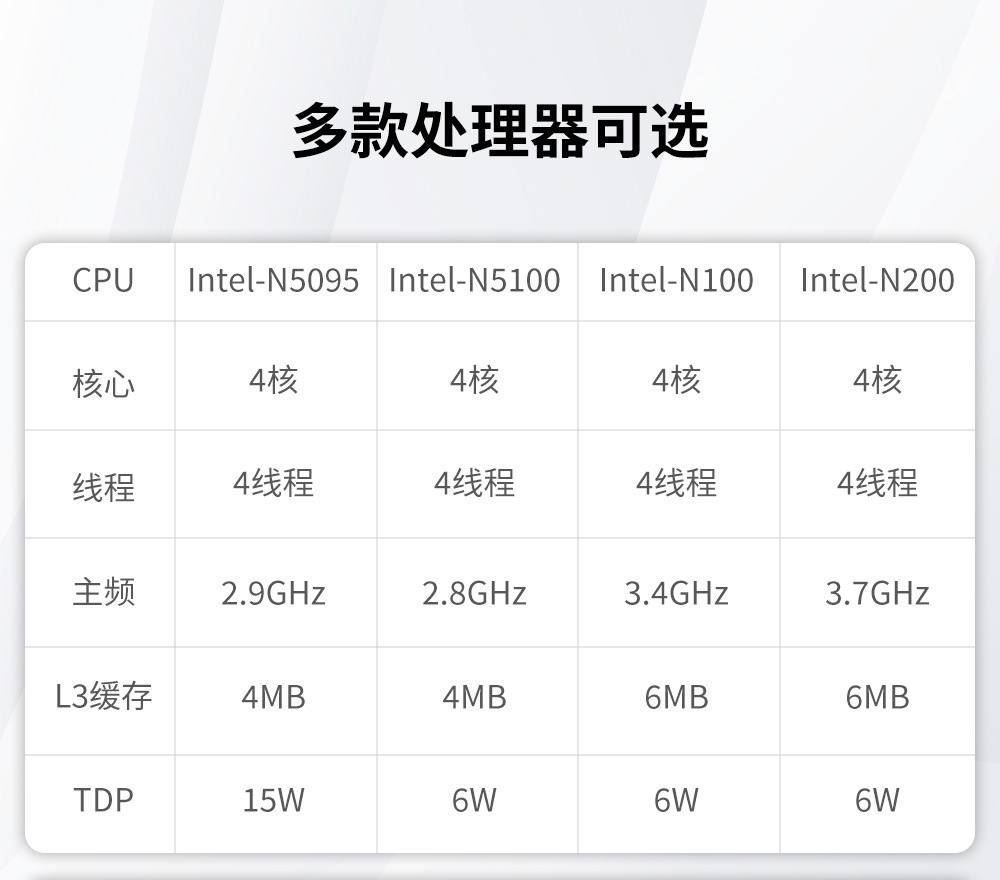Click the 15W TDP value
The height and width of the screenshot is (880, 1000).
pos(273,800)
